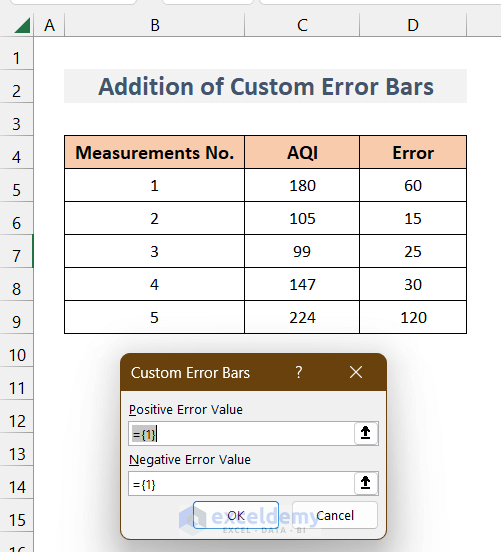Screen dimensions: 501x552
Task: Select Error cell with value 25
Action: pos(413,251)
